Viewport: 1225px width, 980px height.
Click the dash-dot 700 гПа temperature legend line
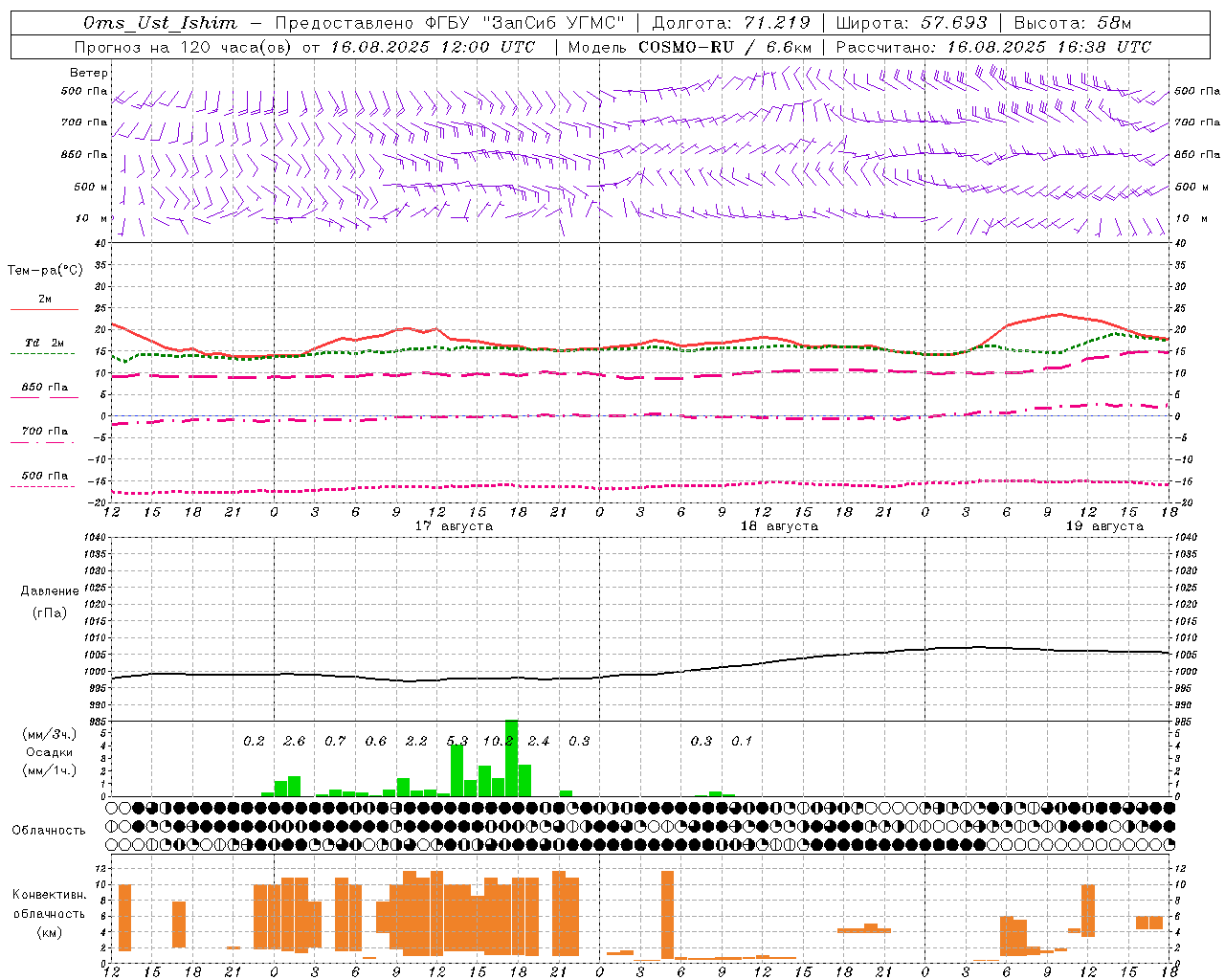click(44, 441)
